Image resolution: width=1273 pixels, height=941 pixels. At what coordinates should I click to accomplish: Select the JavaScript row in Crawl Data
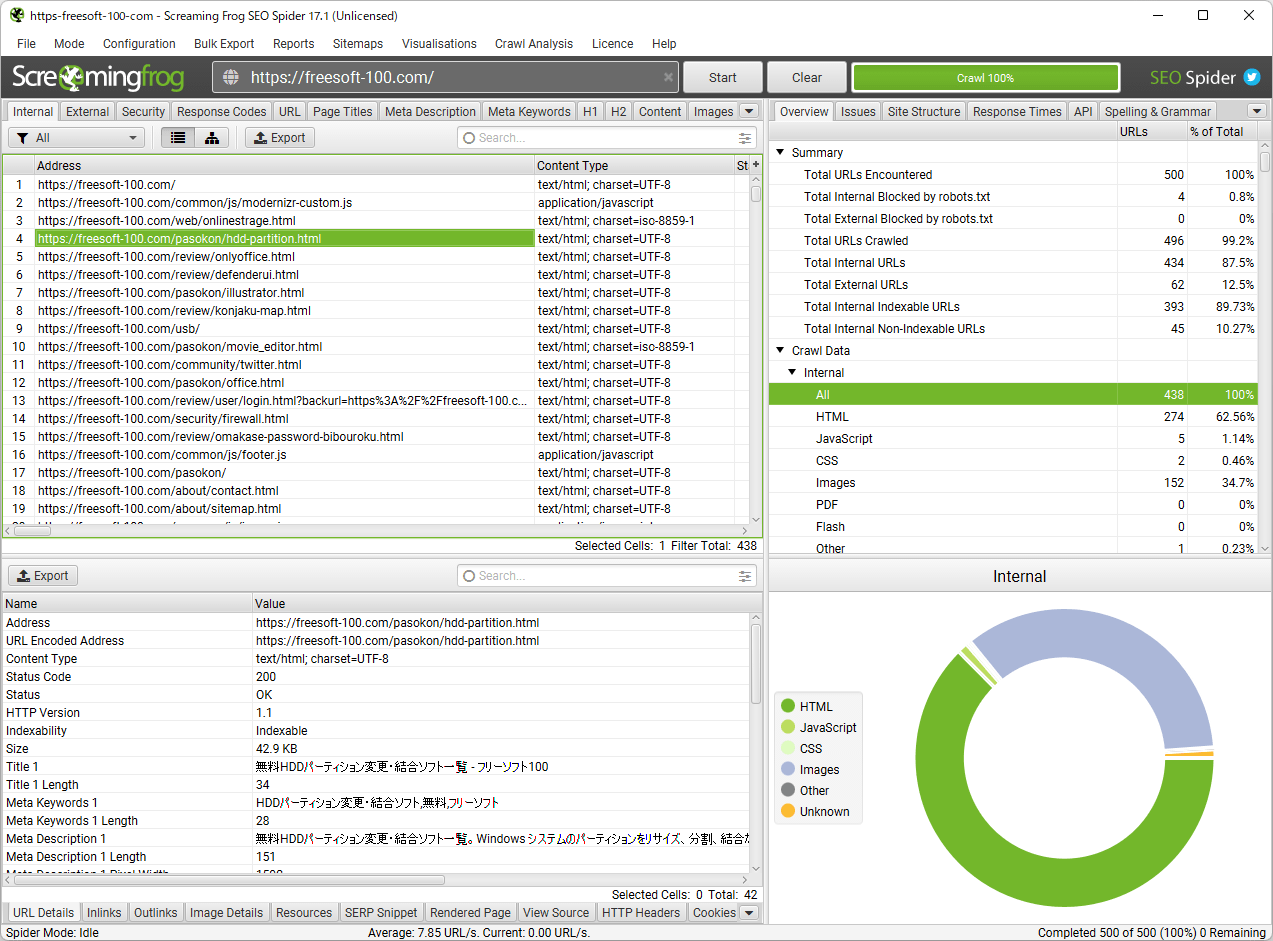click(x=1013, y=439)
